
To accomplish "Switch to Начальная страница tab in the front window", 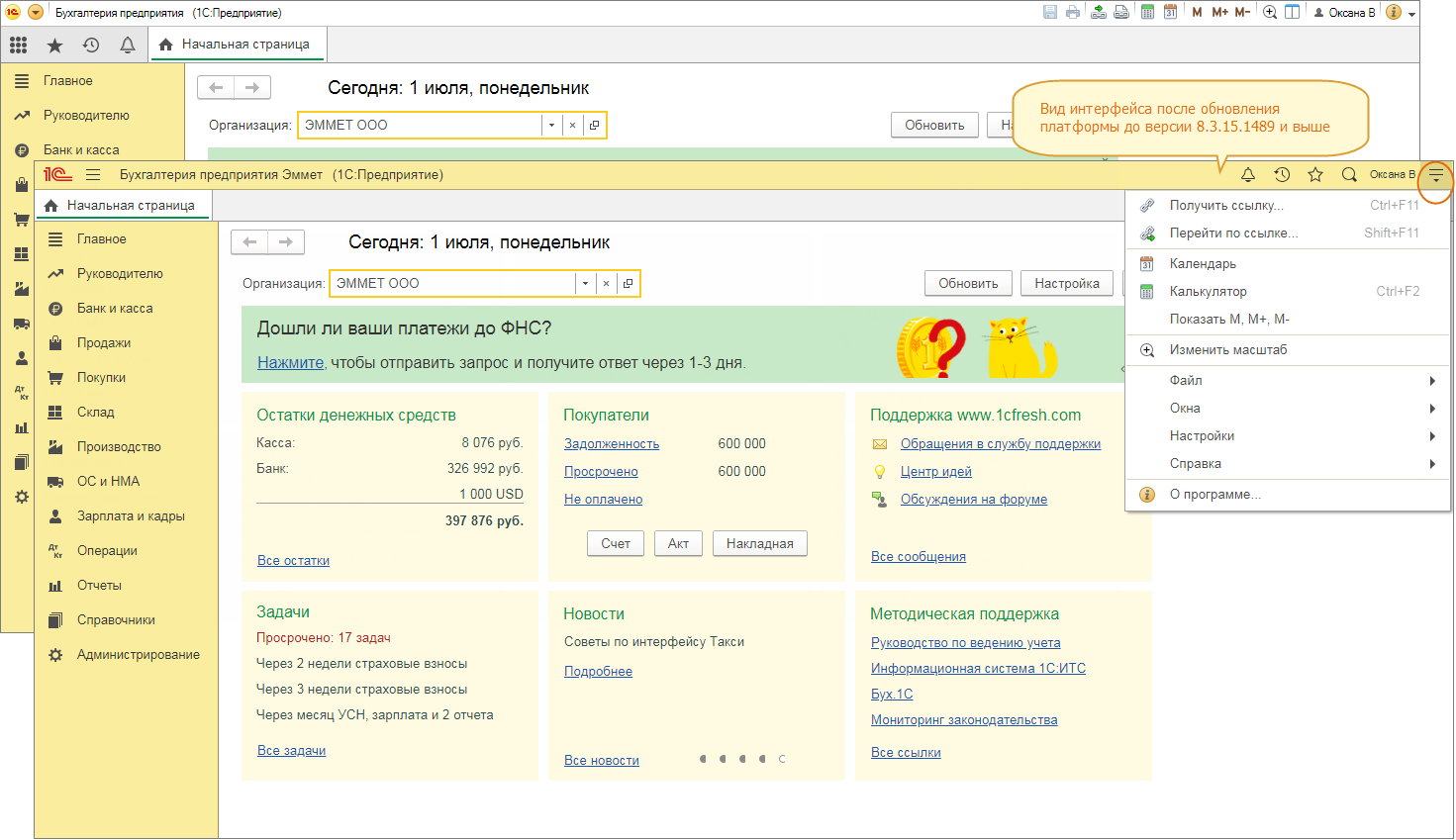I will click(124, 206).
